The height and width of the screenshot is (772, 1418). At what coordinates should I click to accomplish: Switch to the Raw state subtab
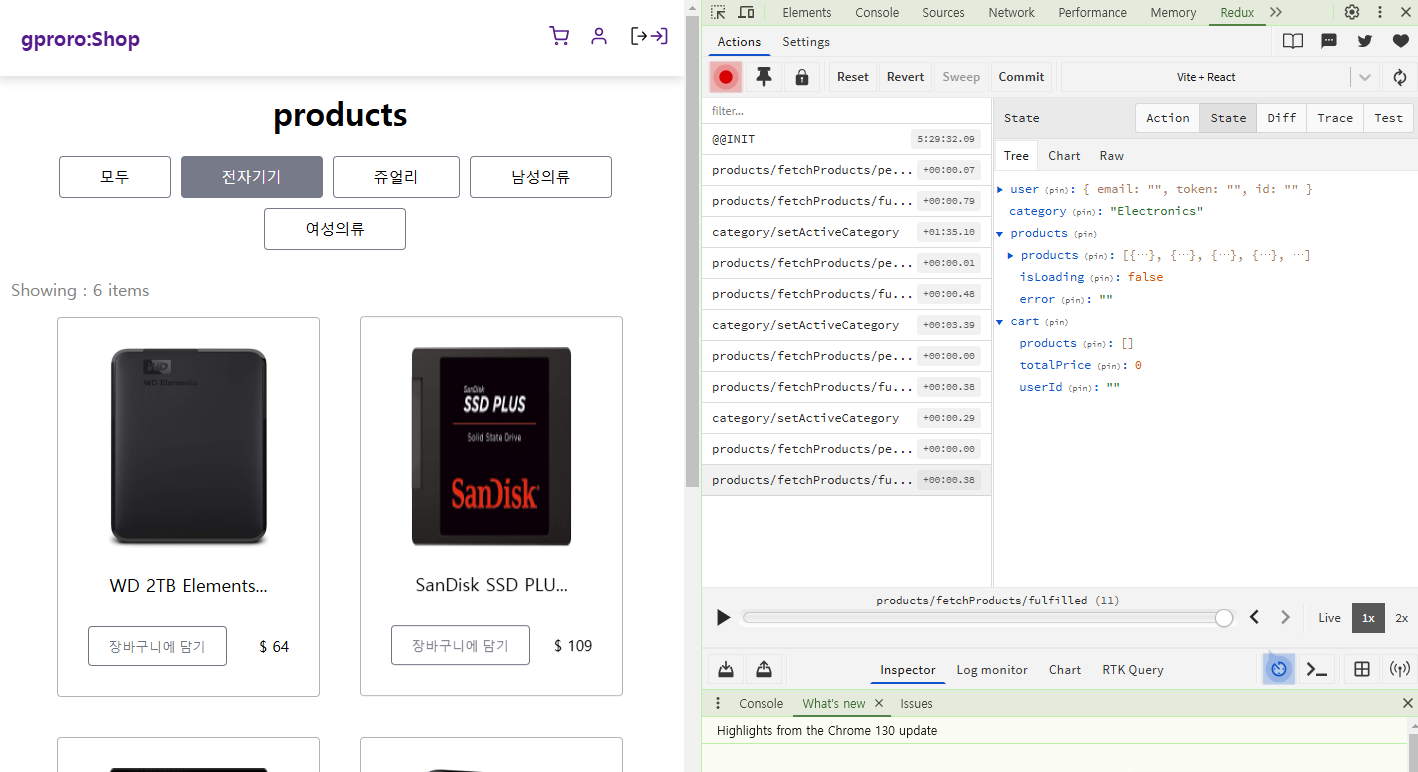[x=1112, y=155]
